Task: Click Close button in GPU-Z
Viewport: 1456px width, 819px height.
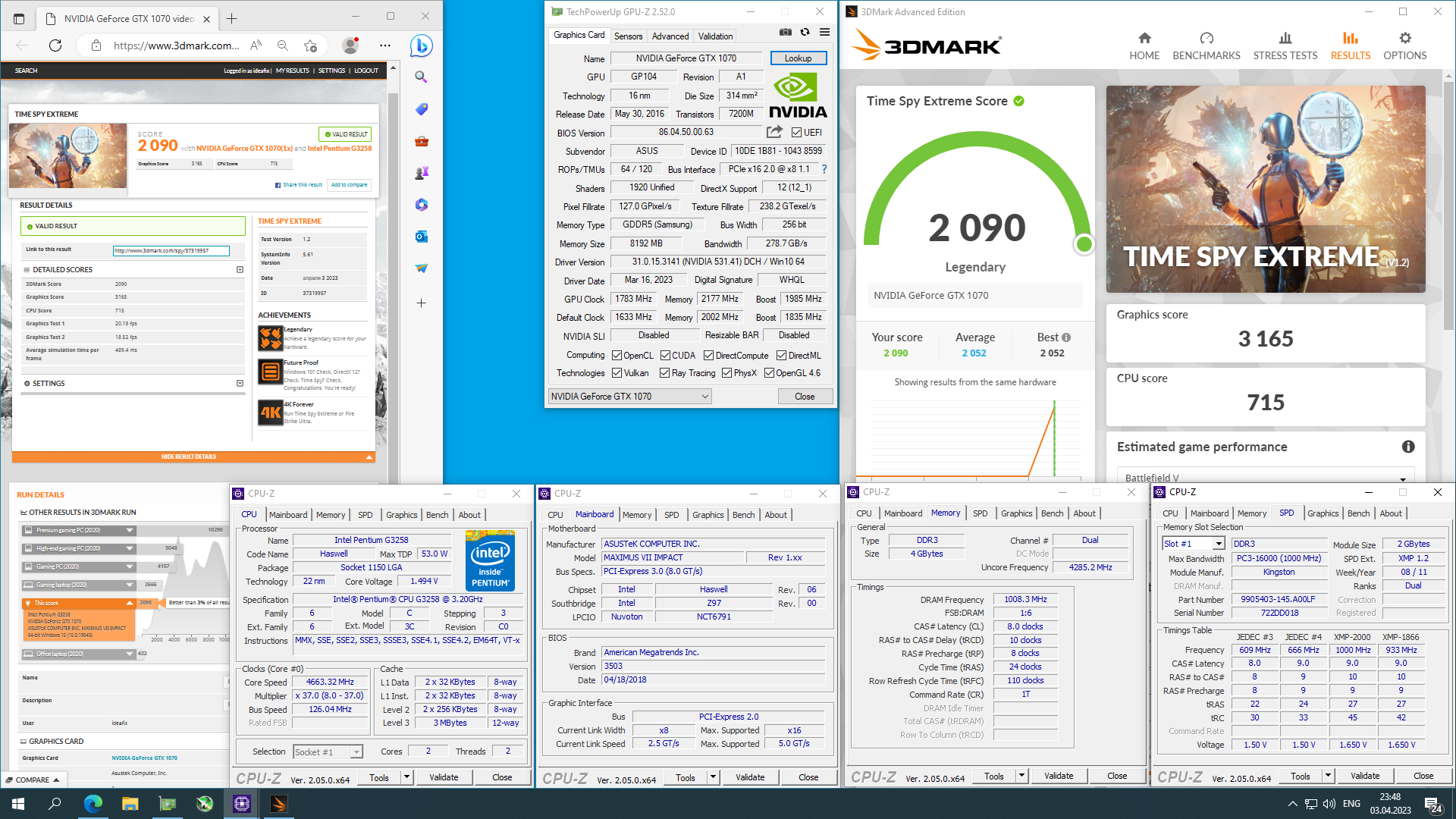Action: (x=805, y=397)
